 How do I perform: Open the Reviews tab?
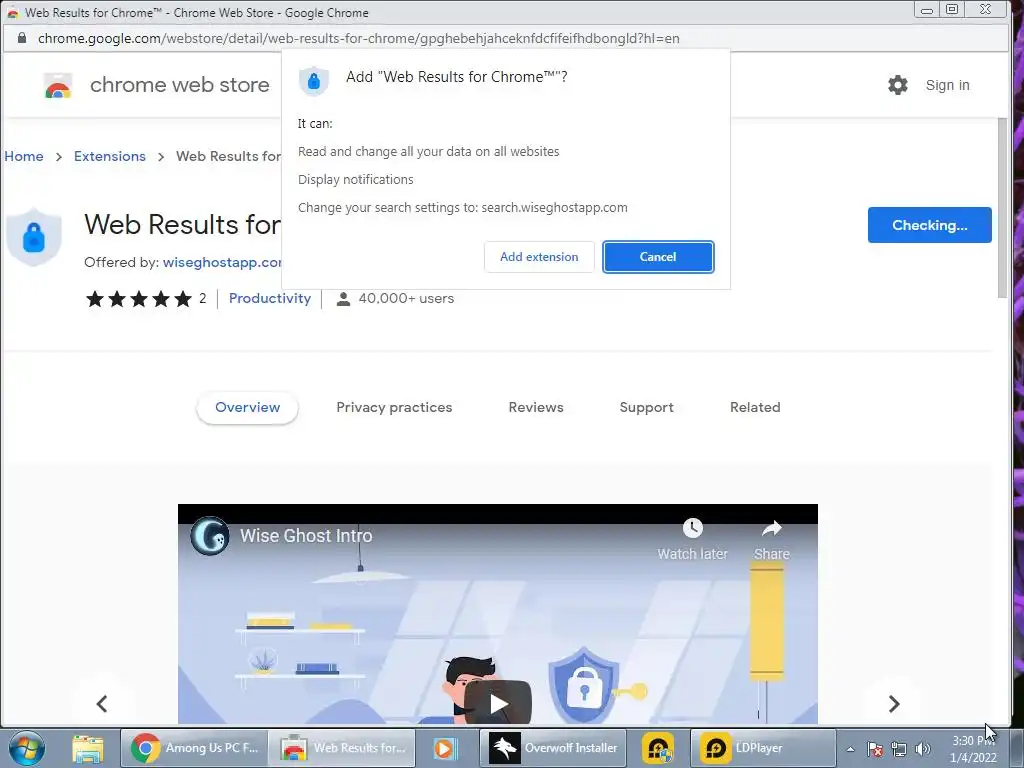click(x=536, y=407)
